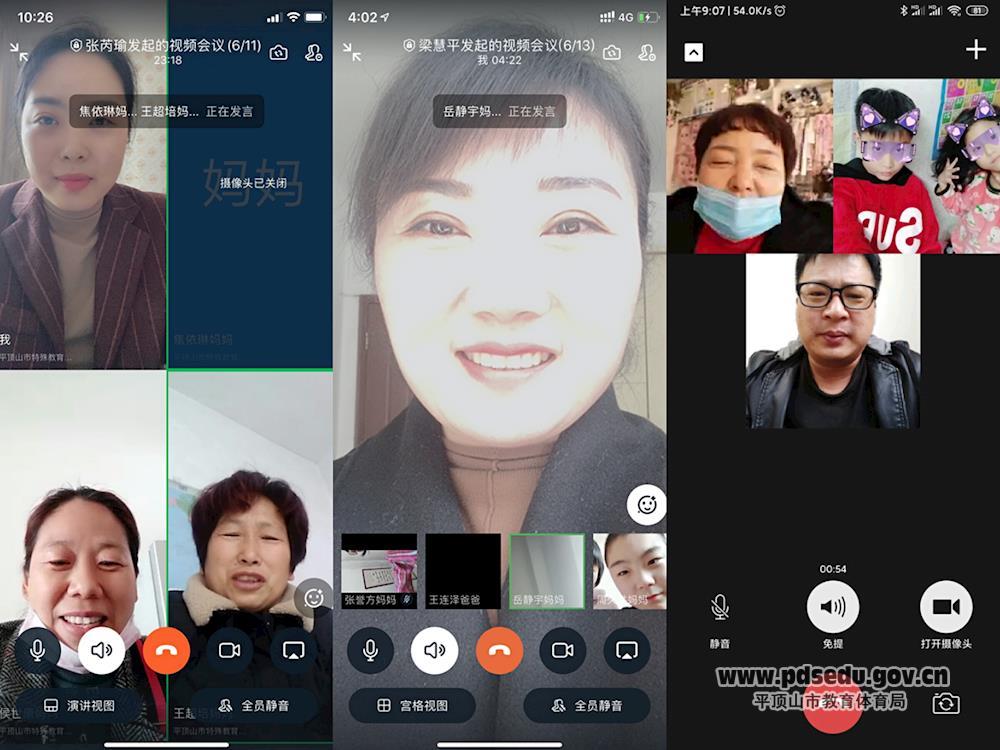Toggle the 免提 speakerphone button
The height and width of the screenshot is (750, 1000).
(832, 607)
